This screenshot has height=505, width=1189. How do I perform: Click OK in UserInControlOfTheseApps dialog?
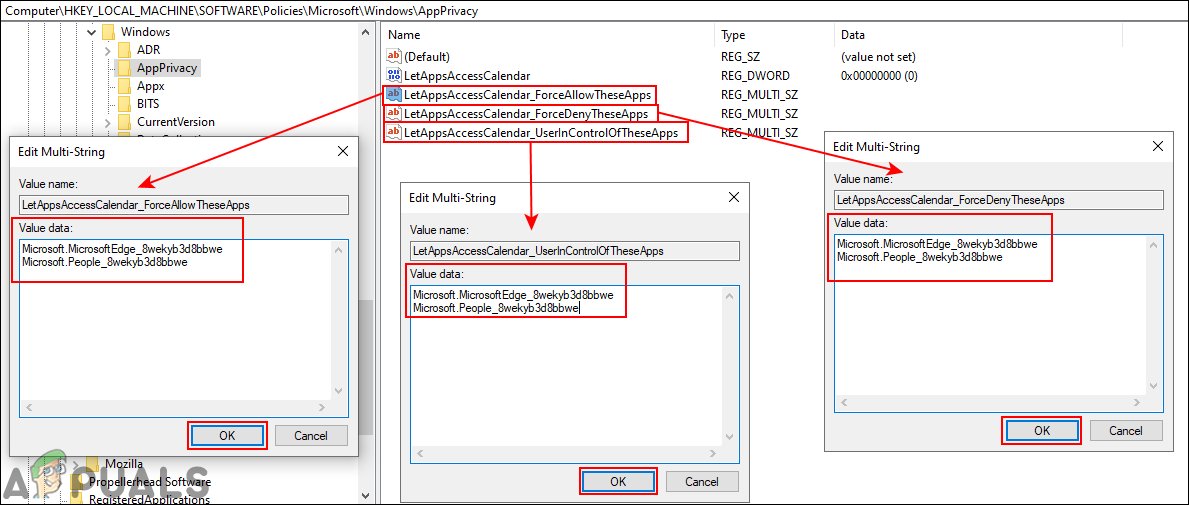pos(618,481)
